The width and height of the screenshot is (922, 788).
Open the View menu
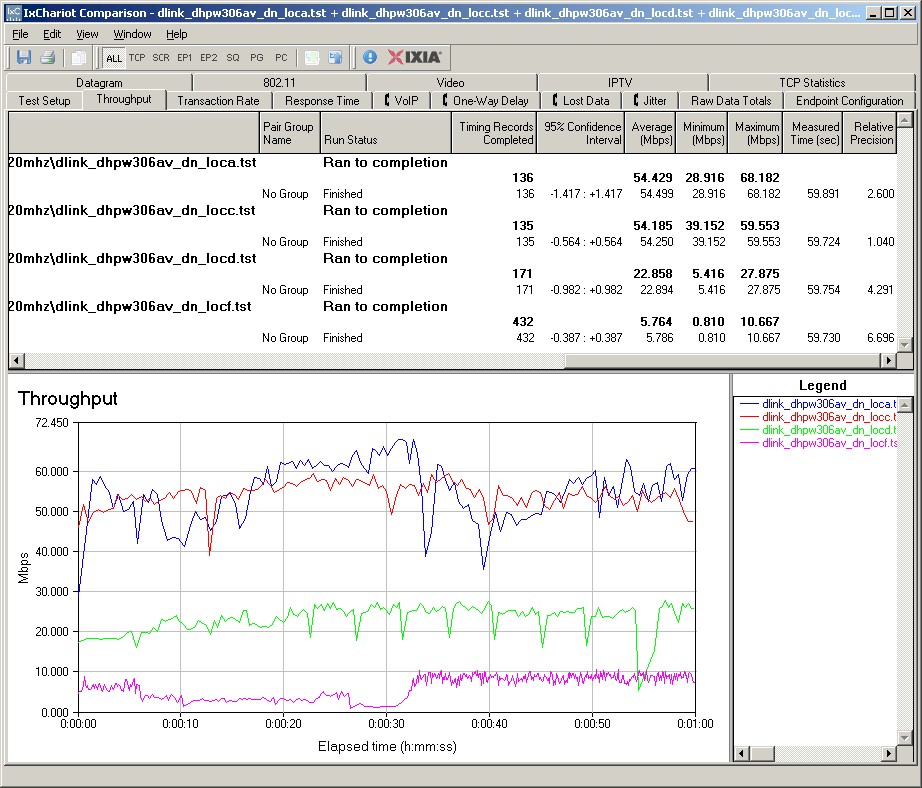pos(87,34)
